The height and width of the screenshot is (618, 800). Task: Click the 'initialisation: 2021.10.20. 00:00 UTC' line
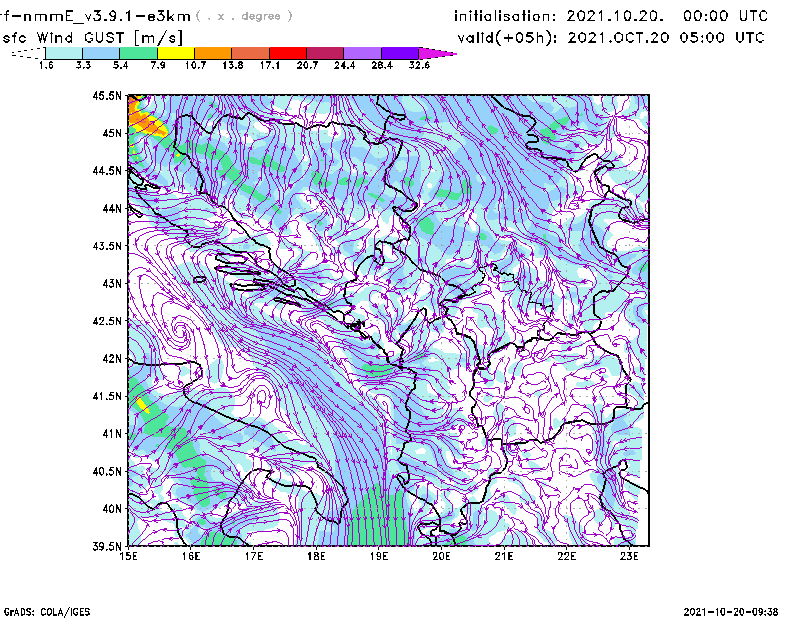click(x=611, y=16)
